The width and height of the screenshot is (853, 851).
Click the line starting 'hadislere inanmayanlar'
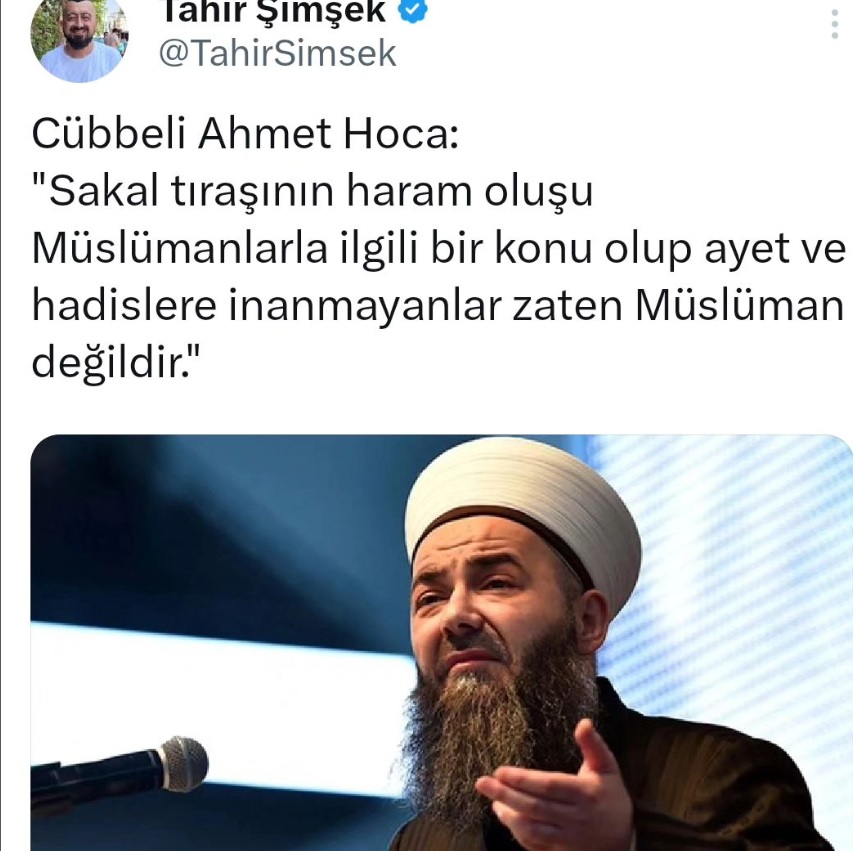438,306
